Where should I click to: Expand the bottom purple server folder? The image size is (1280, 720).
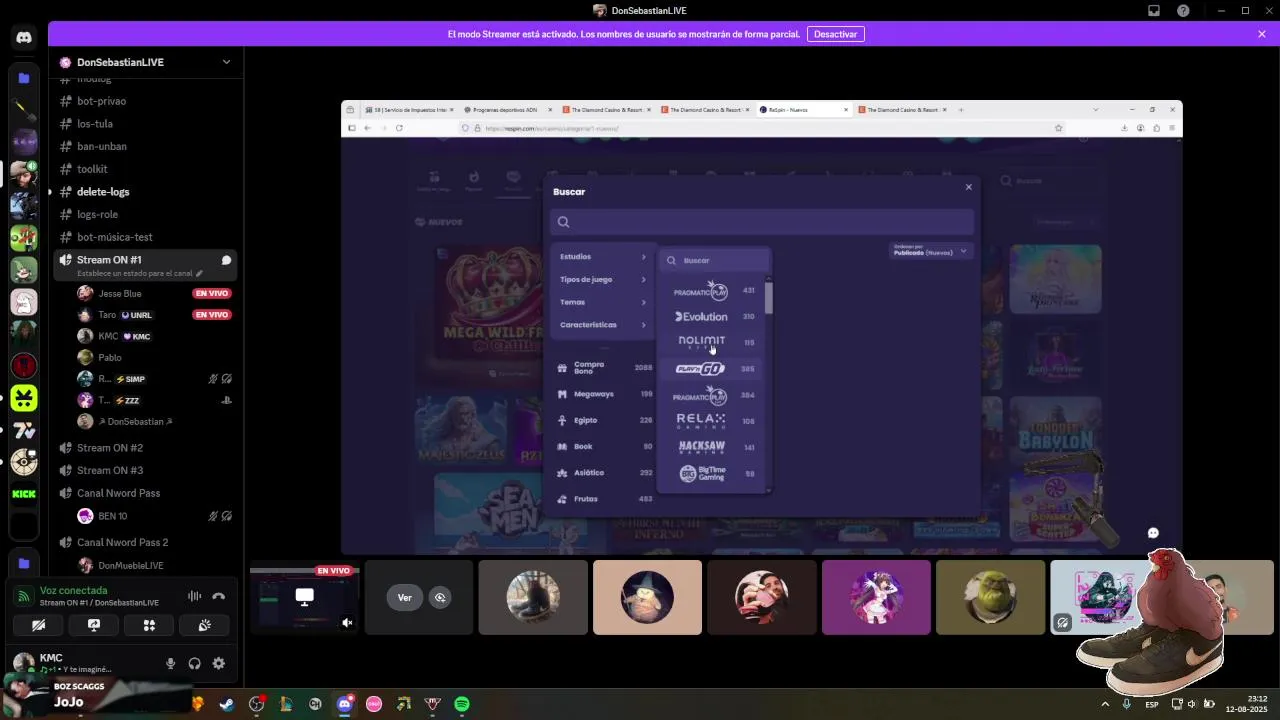[x=24, y=563]
